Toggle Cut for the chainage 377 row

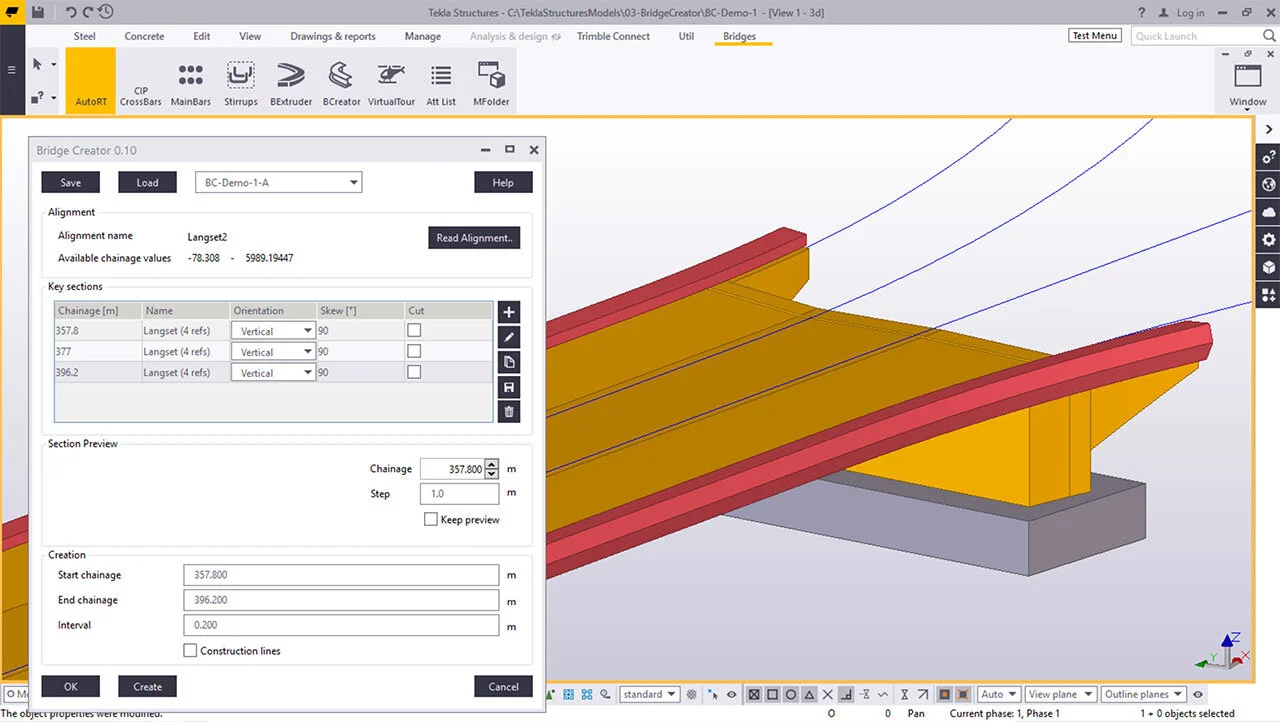coord(415,351)
